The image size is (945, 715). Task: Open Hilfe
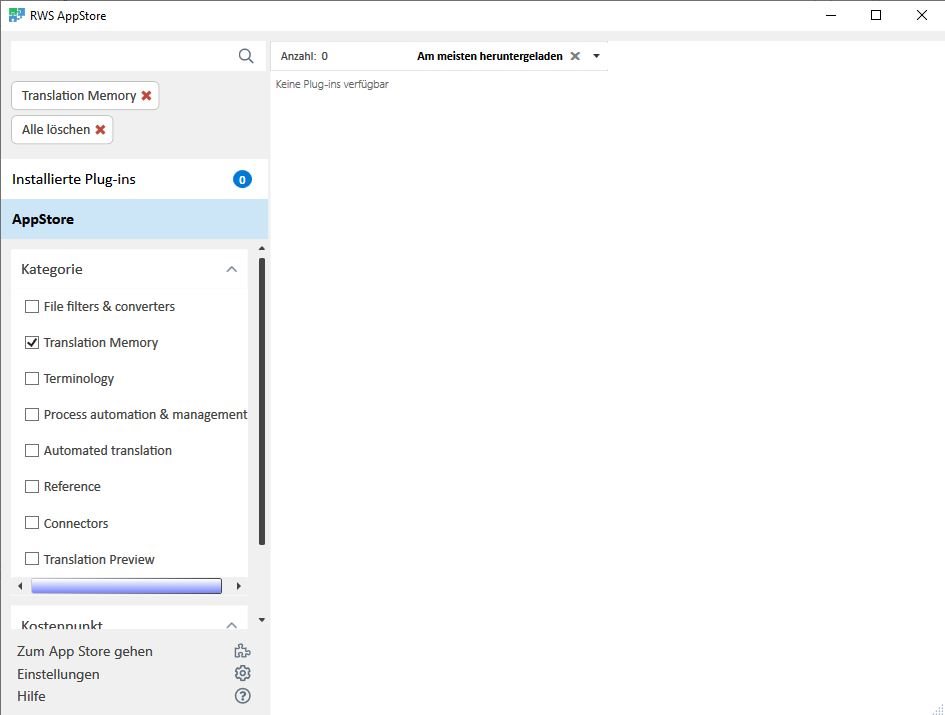tap(31, 696)
